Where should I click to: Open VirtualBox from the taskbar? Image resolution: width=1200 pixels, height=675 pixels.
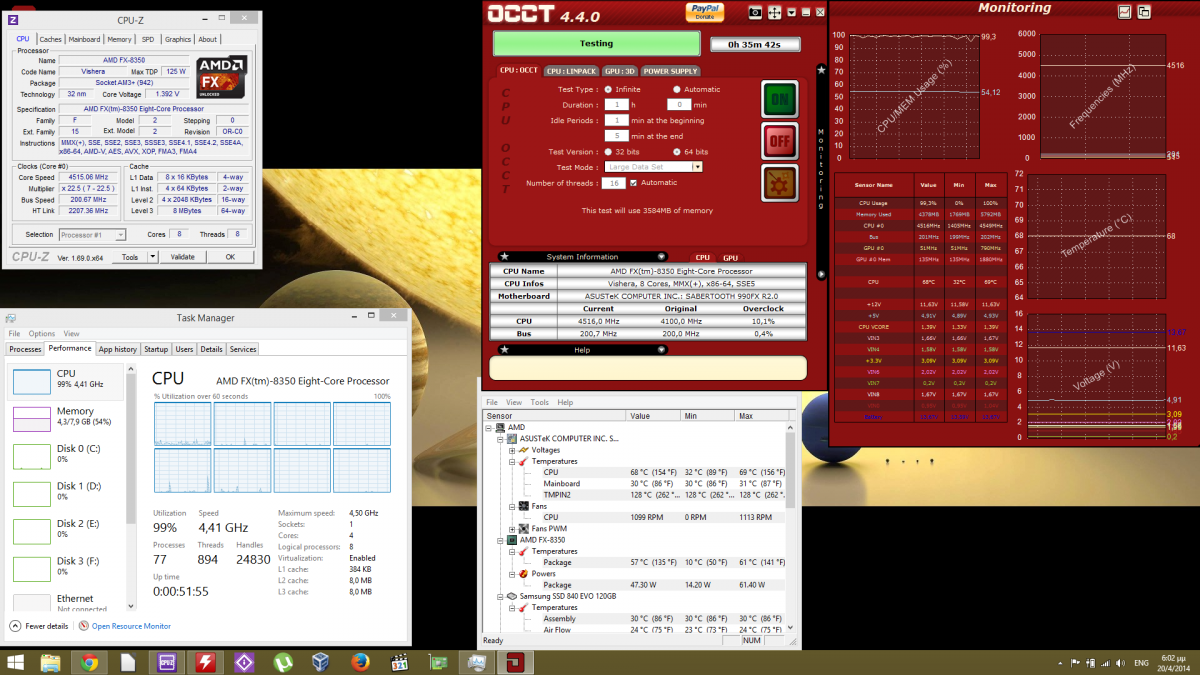click(322, 662)
